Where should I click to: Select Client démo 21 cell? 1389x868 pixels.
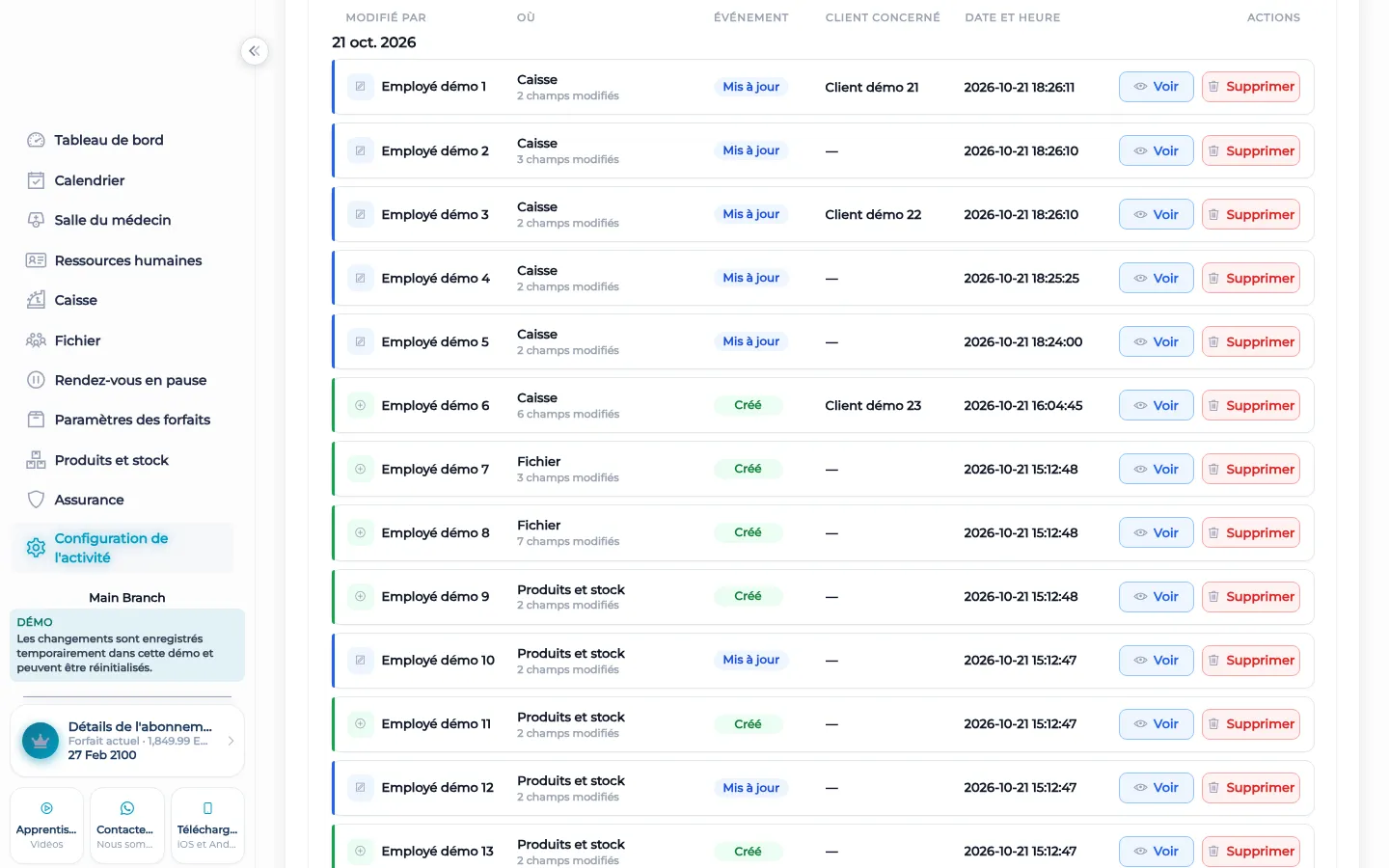pos(872,87)
